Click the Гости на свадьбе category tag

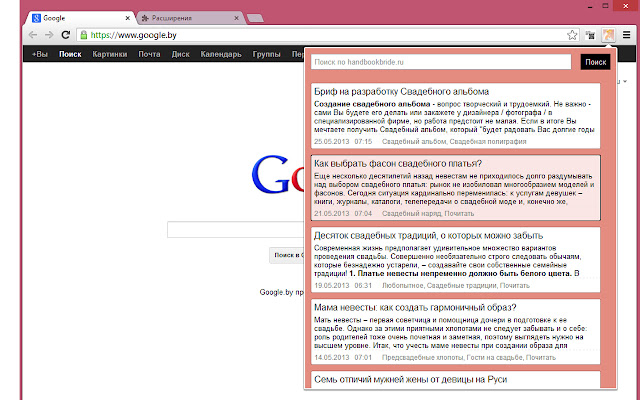click(494, 358)
